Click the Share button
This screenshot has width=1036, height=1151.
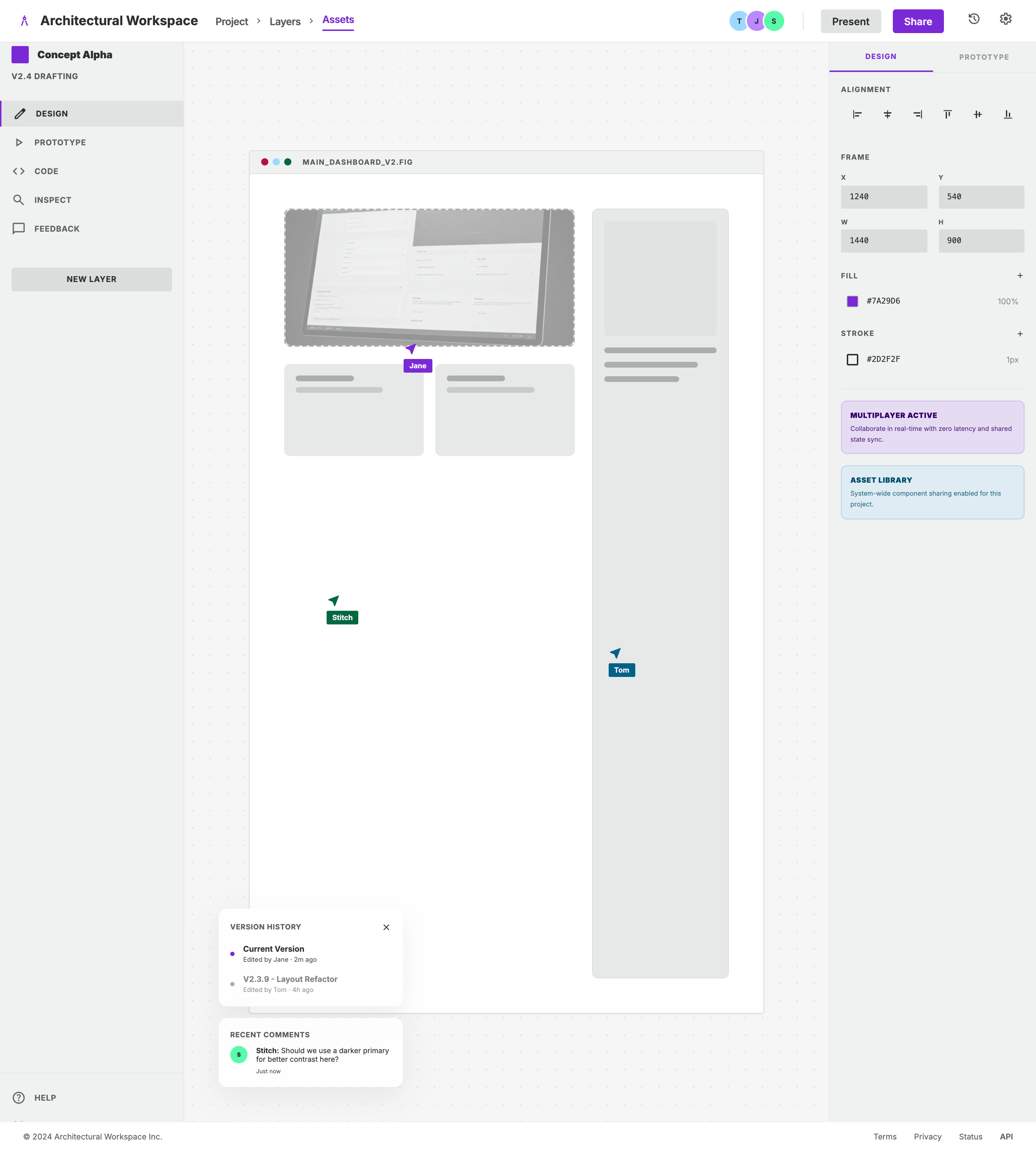click(918, 21)
